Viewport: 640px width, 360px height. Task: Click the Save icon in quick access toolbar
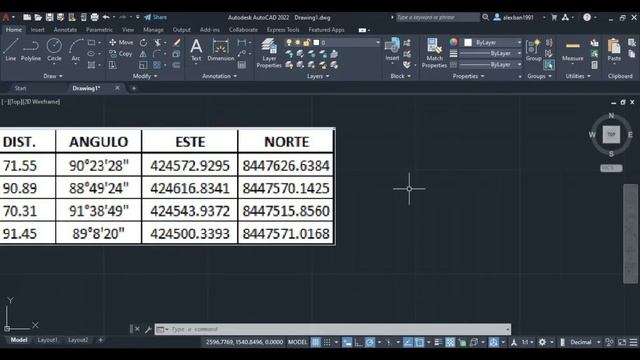tap(49, 17)
